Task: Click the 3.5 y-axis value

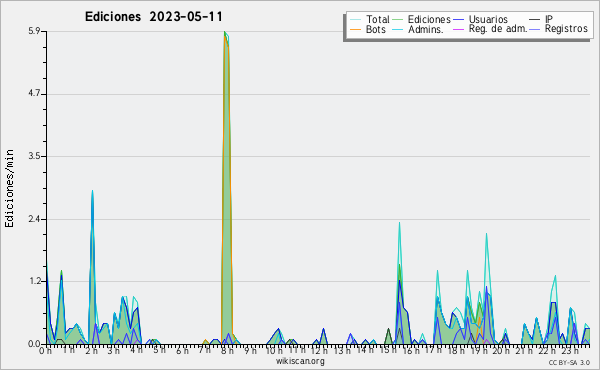Action: point(34,156)
